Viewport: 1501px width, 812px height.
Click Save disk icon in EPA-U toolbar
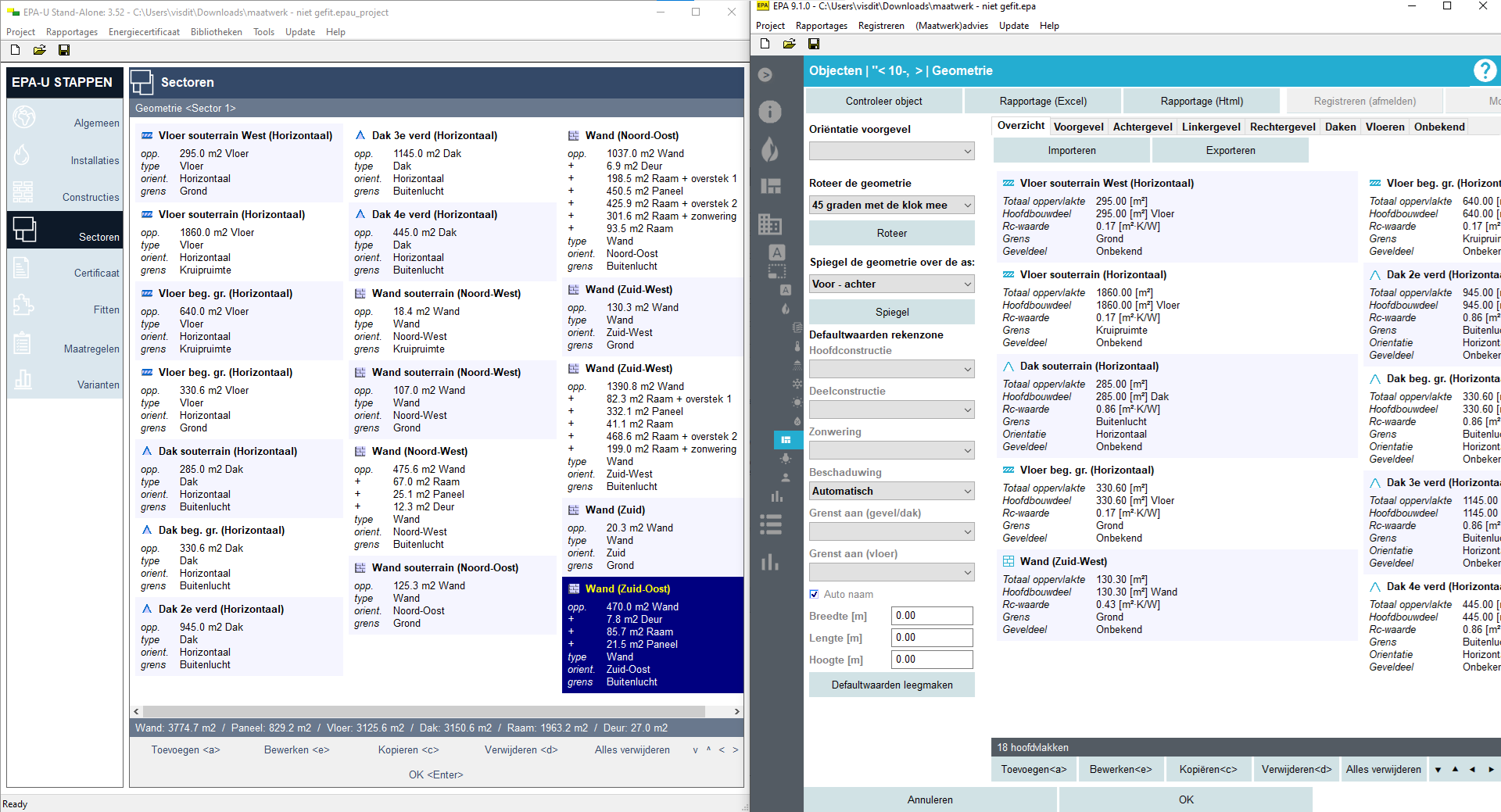[64, 50]
